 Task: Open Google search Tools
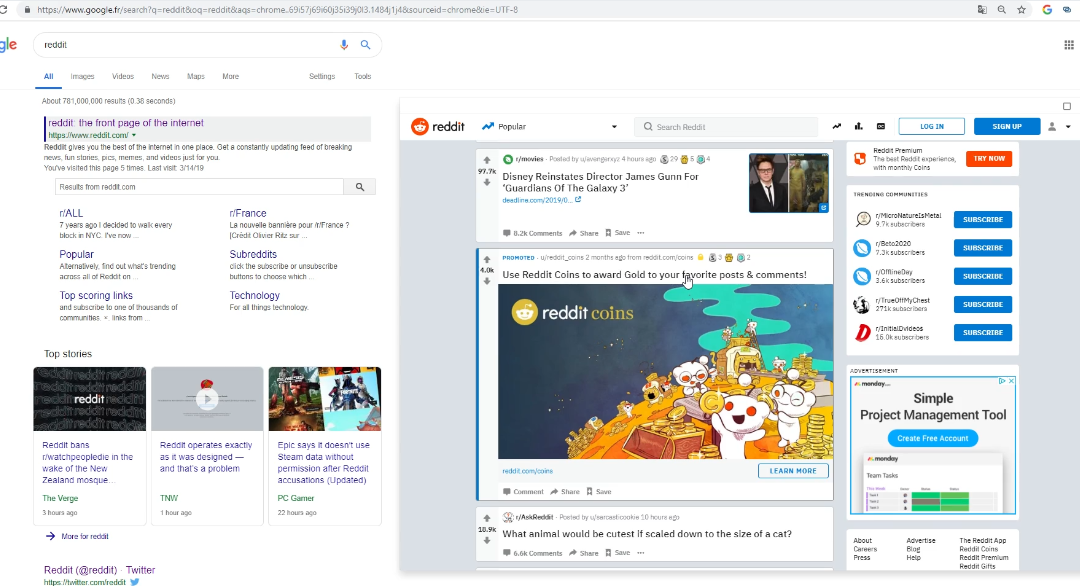click(362, 76)
